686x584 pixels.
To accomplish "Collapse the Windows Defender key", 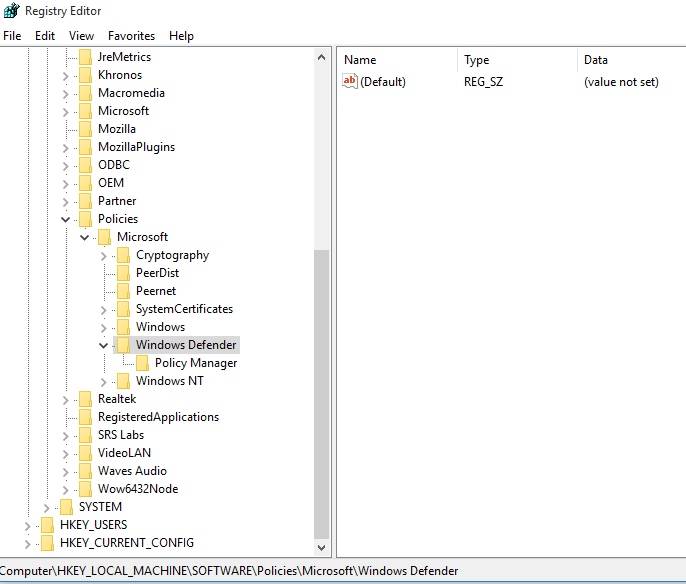I will point(104,345).
